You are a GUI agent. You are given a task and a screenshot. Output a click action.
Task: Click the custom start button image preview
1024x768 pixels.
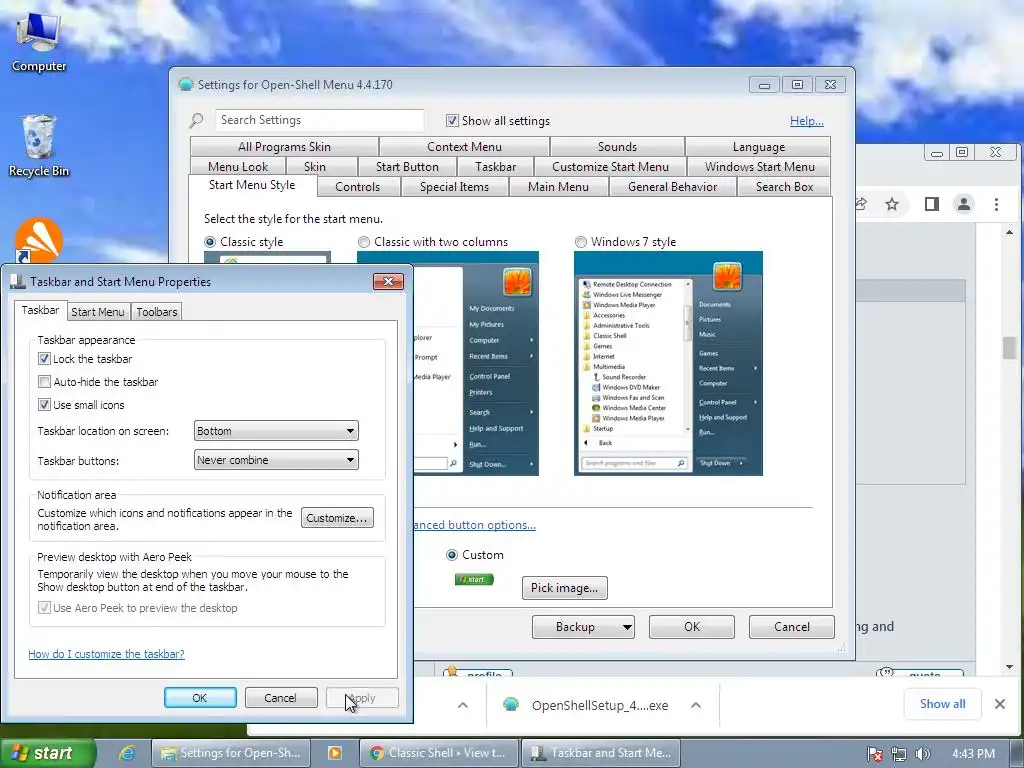click(x=474, y=579)
